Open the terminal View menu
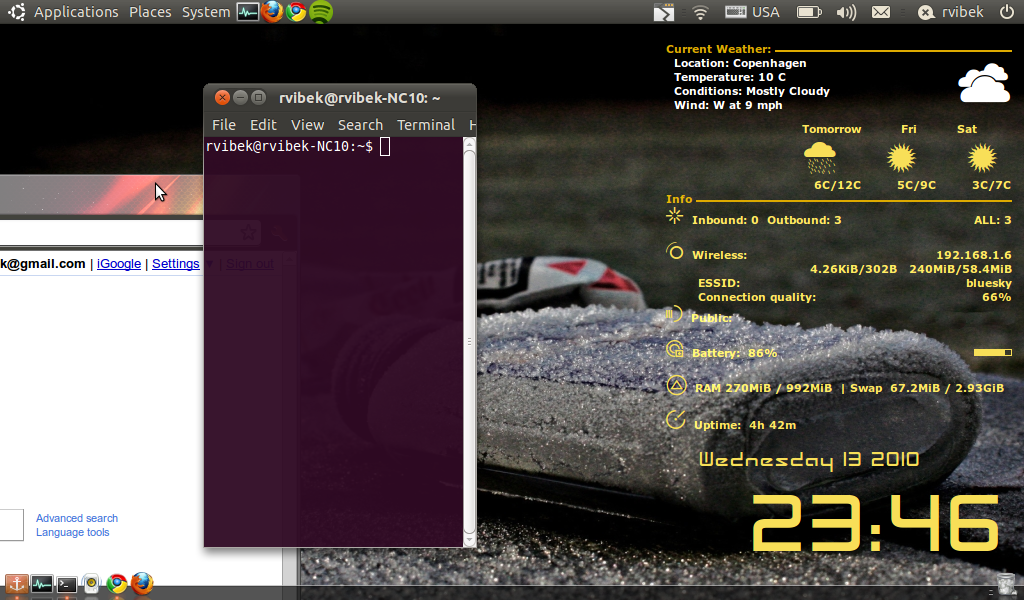Image resolution: width=1024 pixels, height=600 pixels. (307, 125)
